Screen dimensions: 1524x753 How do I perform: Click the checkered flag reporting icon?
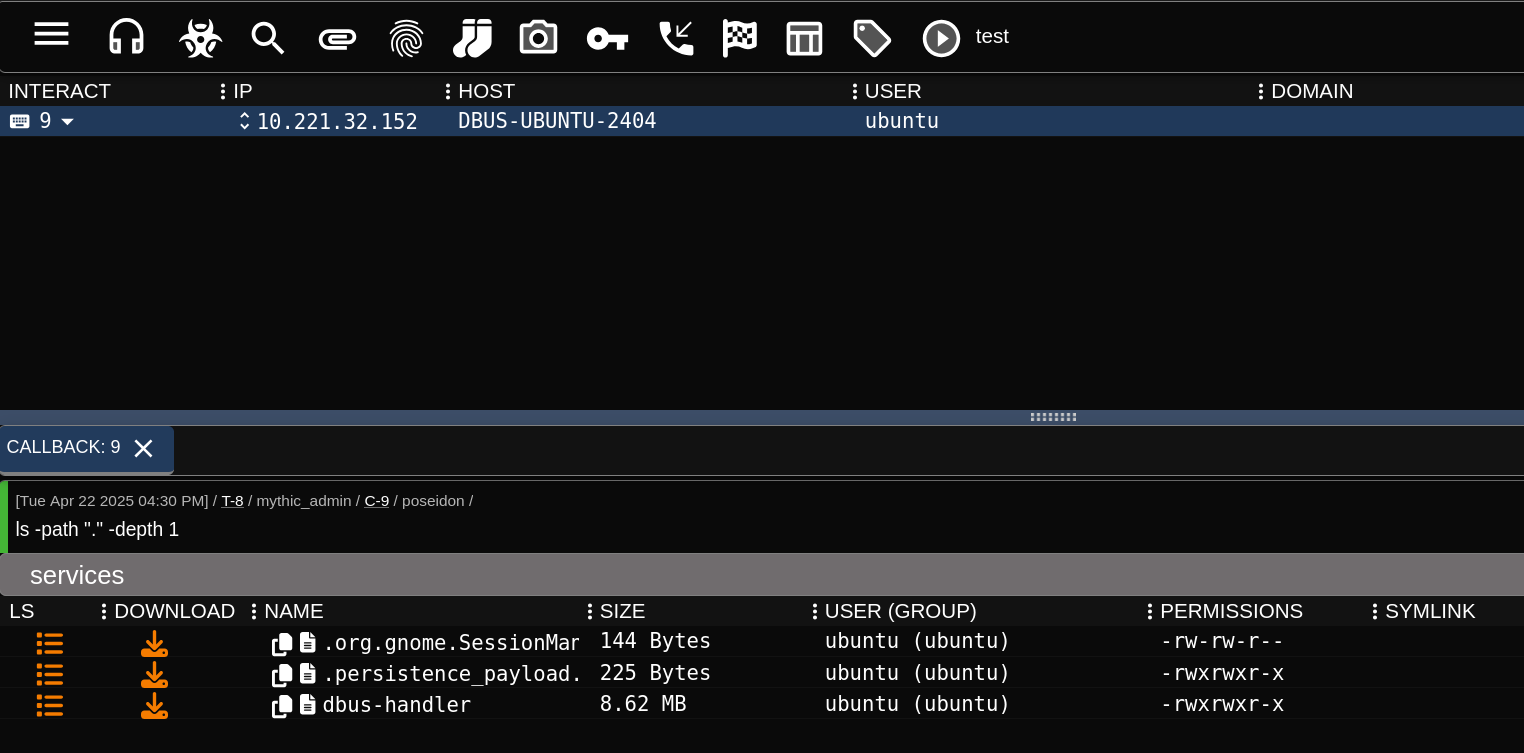point(739,38)
